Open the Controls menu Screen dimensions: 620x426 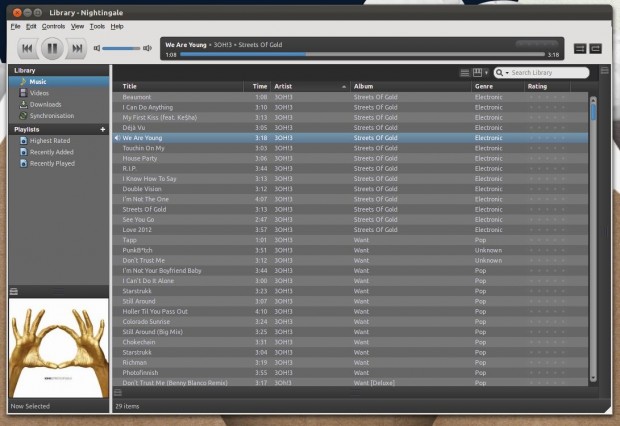click(53, 27)
